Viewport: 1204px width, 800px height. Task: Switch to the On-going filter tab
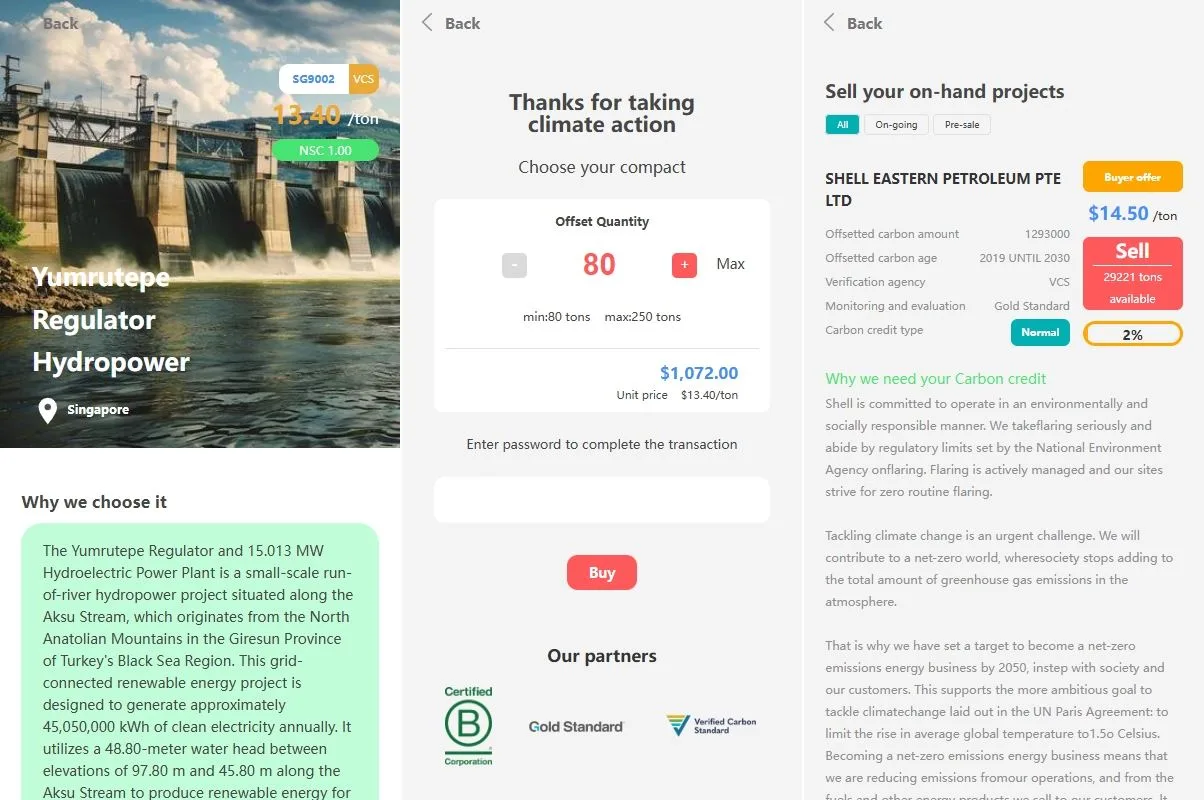click(x=896, y=125)
